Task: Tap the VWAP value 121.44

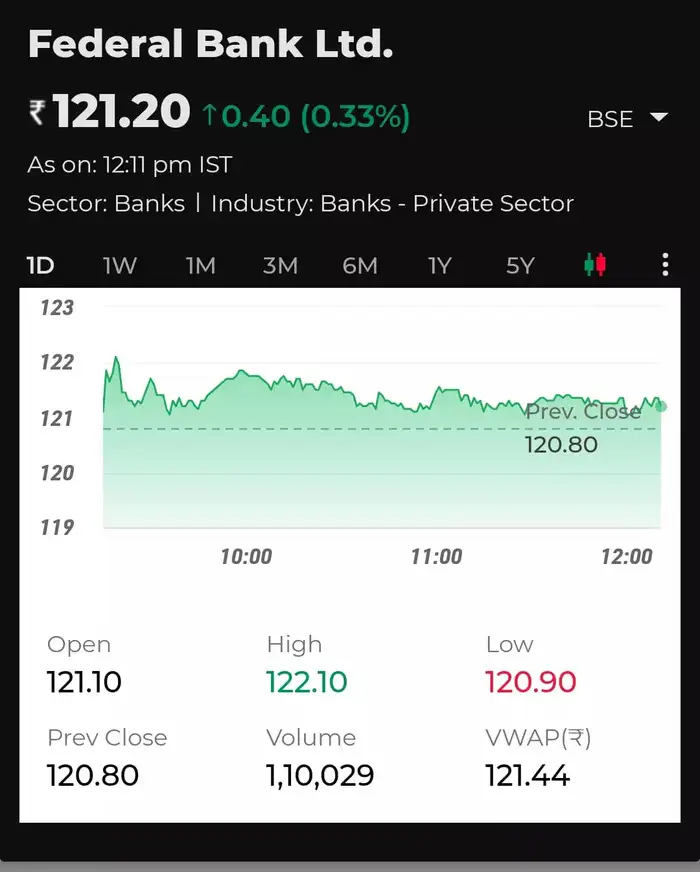Action: pyautogui.click(x=527, y=775)
